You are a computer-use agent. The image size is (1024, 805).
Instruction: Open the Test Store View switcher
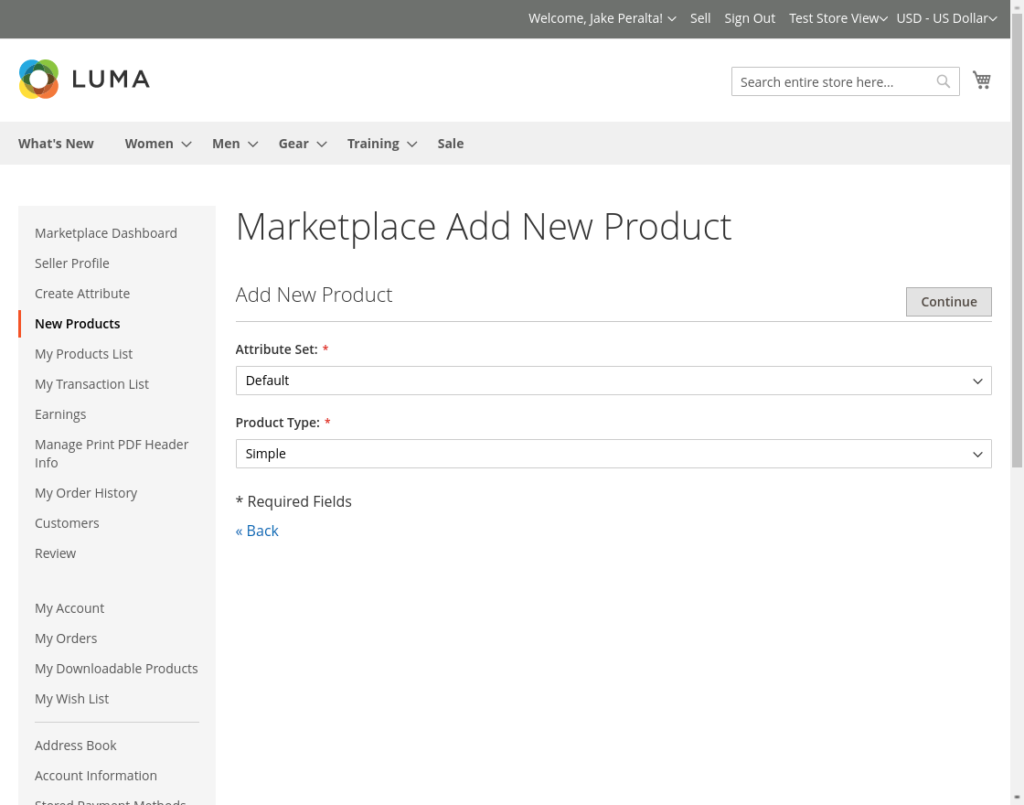[x=838, y=18]
